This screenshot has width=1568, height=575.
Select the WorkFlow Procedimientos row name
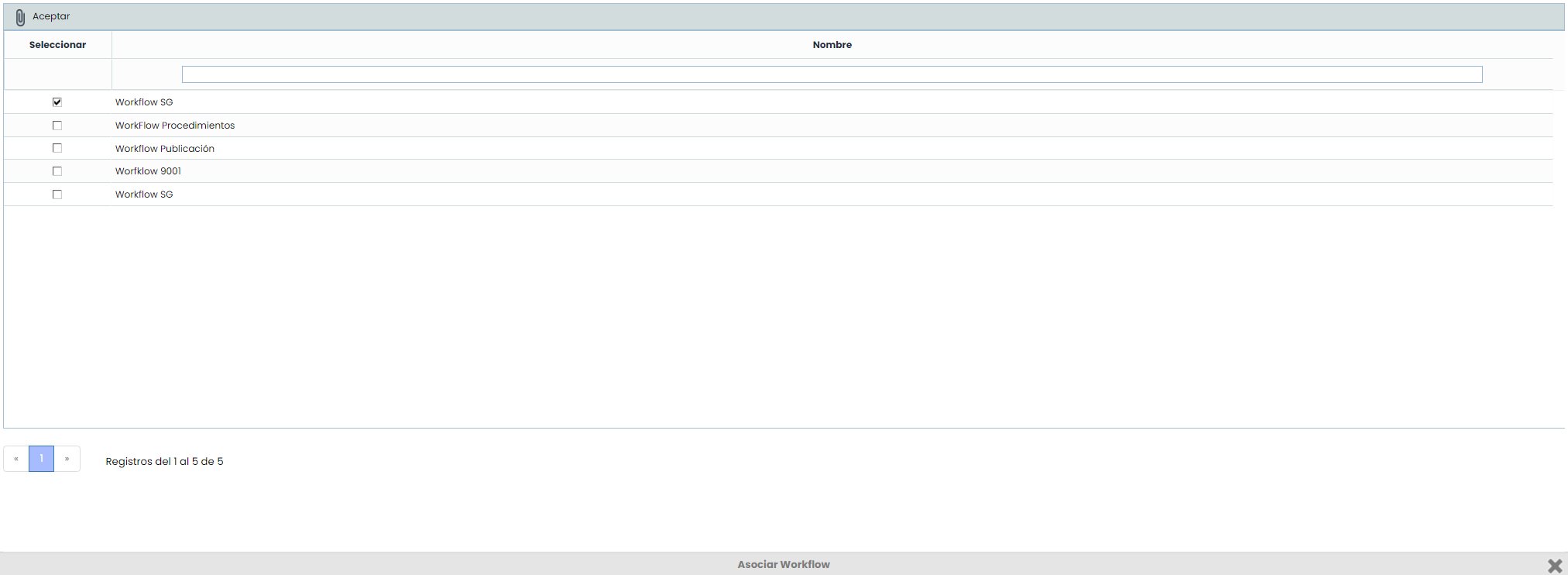click(x=175, y=126)
